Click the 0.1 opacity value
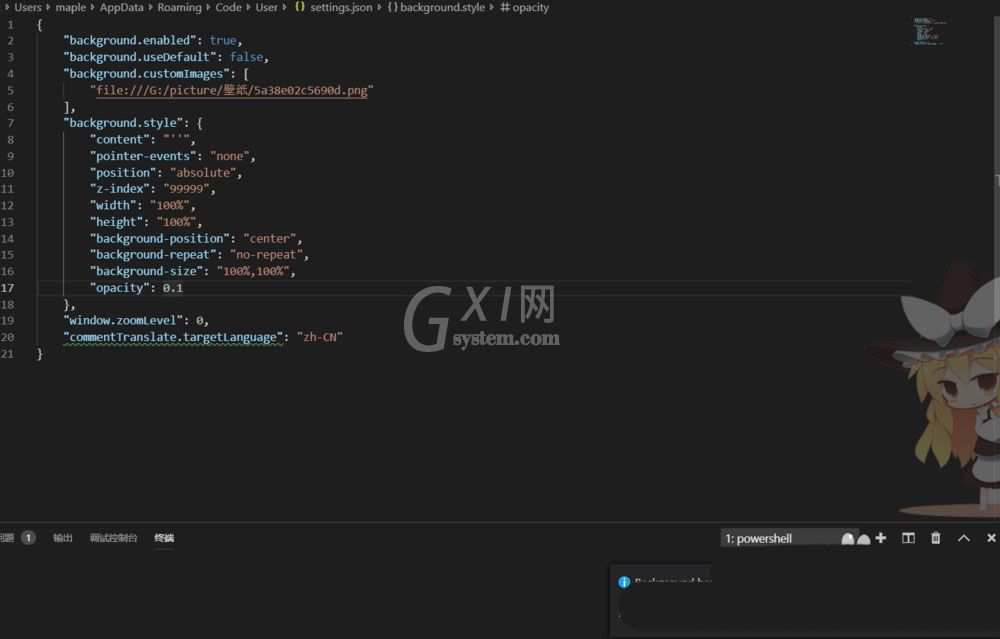The width and height of the screenshot is (1000, 639). coord(173,288)
